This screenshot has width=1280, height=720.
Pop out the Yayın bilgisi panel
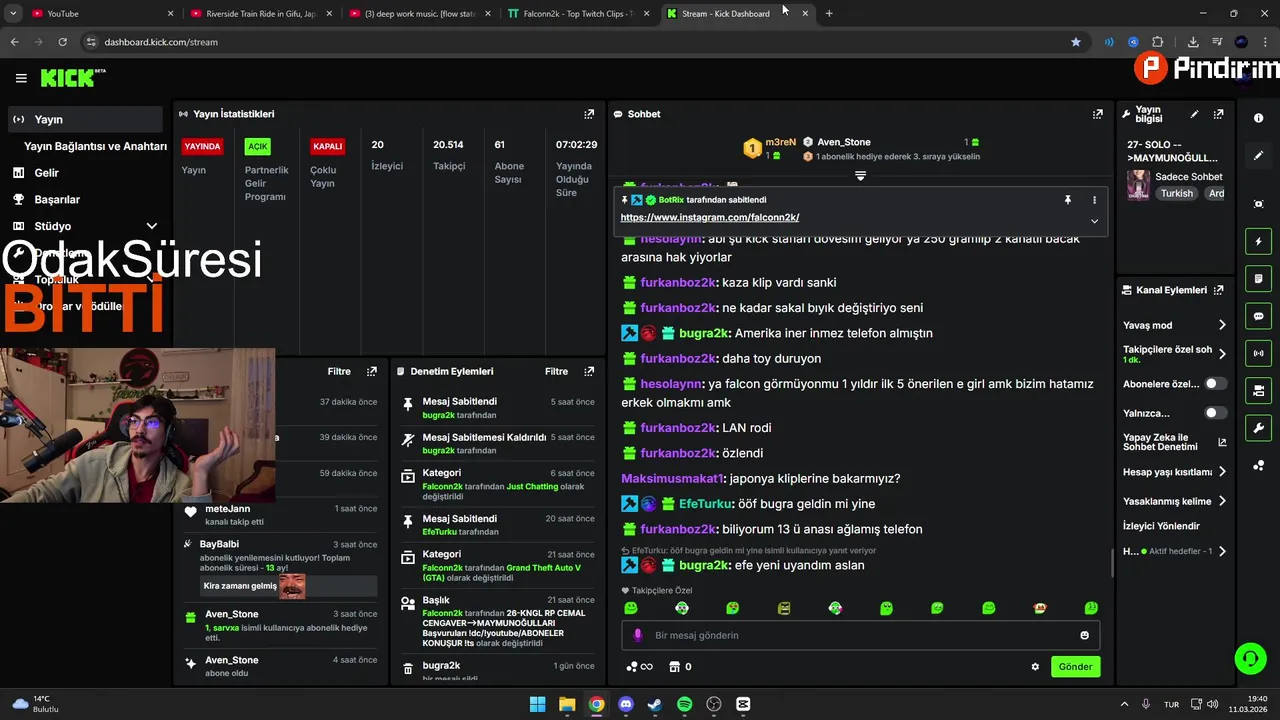(x=1218, y=114)
